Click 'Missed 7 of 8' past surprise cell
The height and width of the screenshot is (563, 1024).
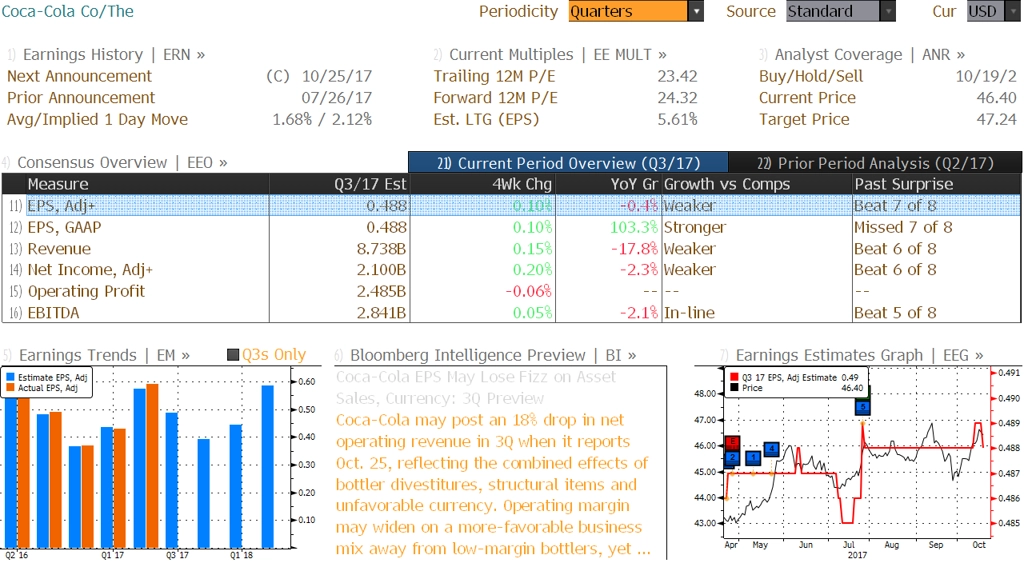coord(903,227)
